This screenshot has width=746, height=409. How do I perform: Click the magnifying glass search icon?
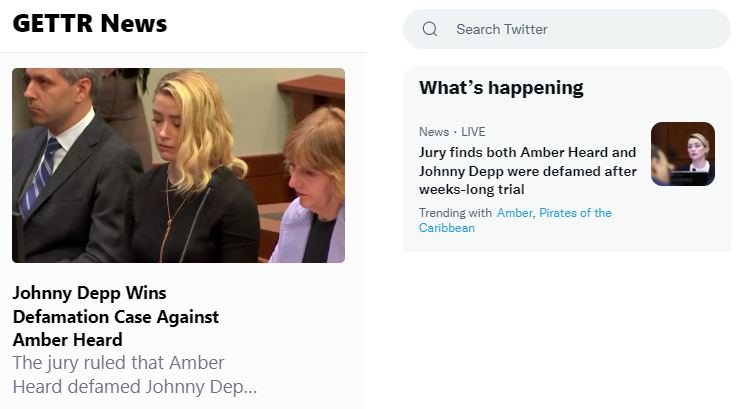[x=430, y=29]
